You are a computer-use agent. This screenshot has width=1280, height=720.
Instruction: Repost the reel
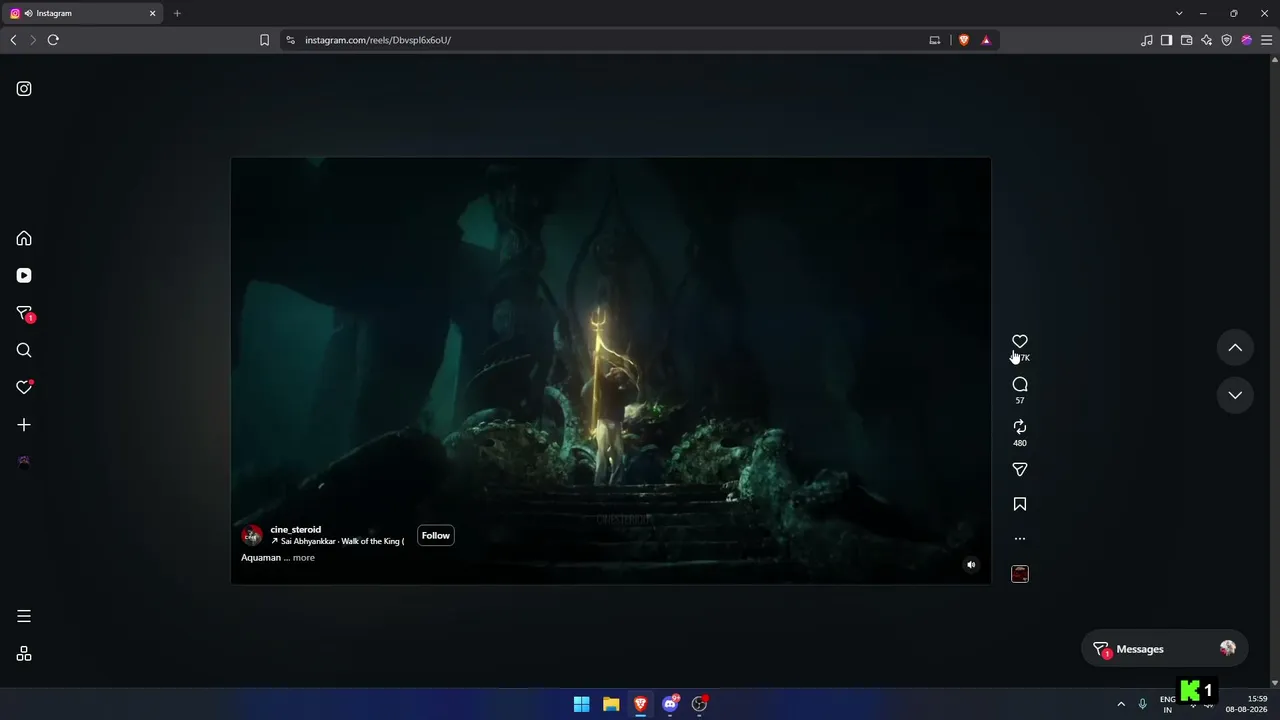[1020, 427]
